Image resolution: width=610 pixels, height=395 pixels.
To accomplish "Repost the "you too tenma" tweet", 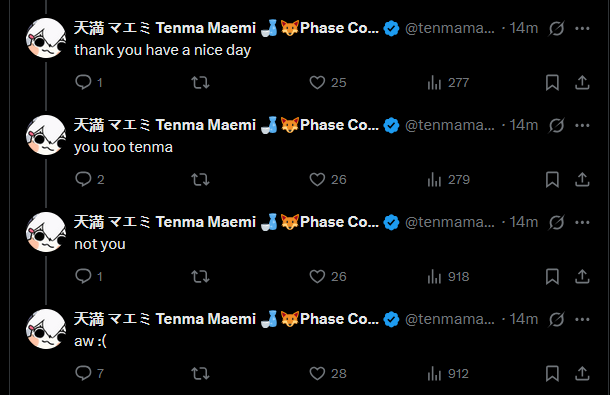I will pyautogui.click(x=200, y=179).
